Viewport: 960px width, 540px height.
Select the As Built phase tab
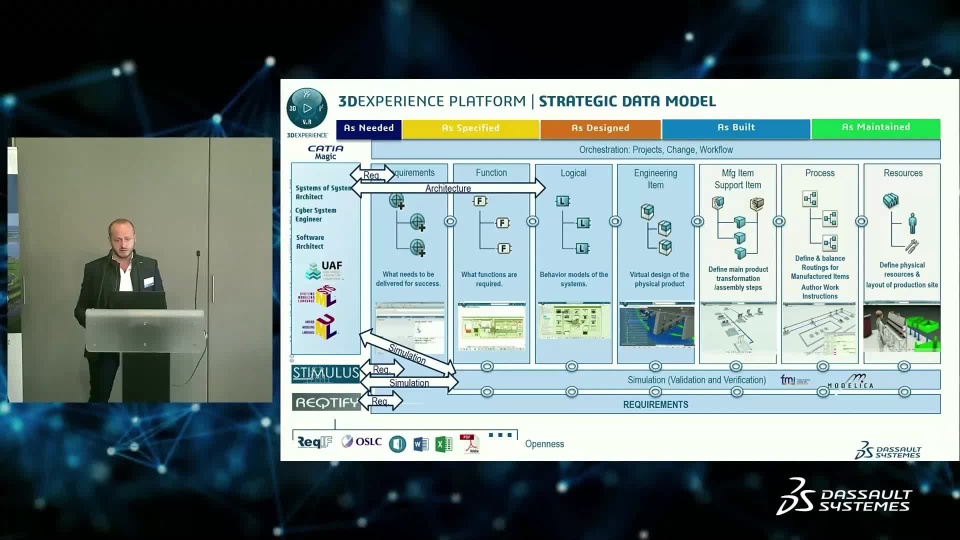pyautogui.click(x=736, y=128)
